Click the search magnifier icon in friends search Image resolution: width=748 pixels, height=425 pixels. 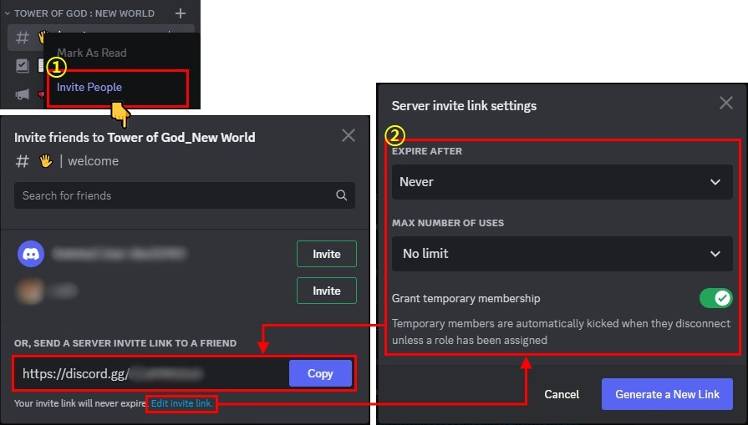click(x=341, y=195)
